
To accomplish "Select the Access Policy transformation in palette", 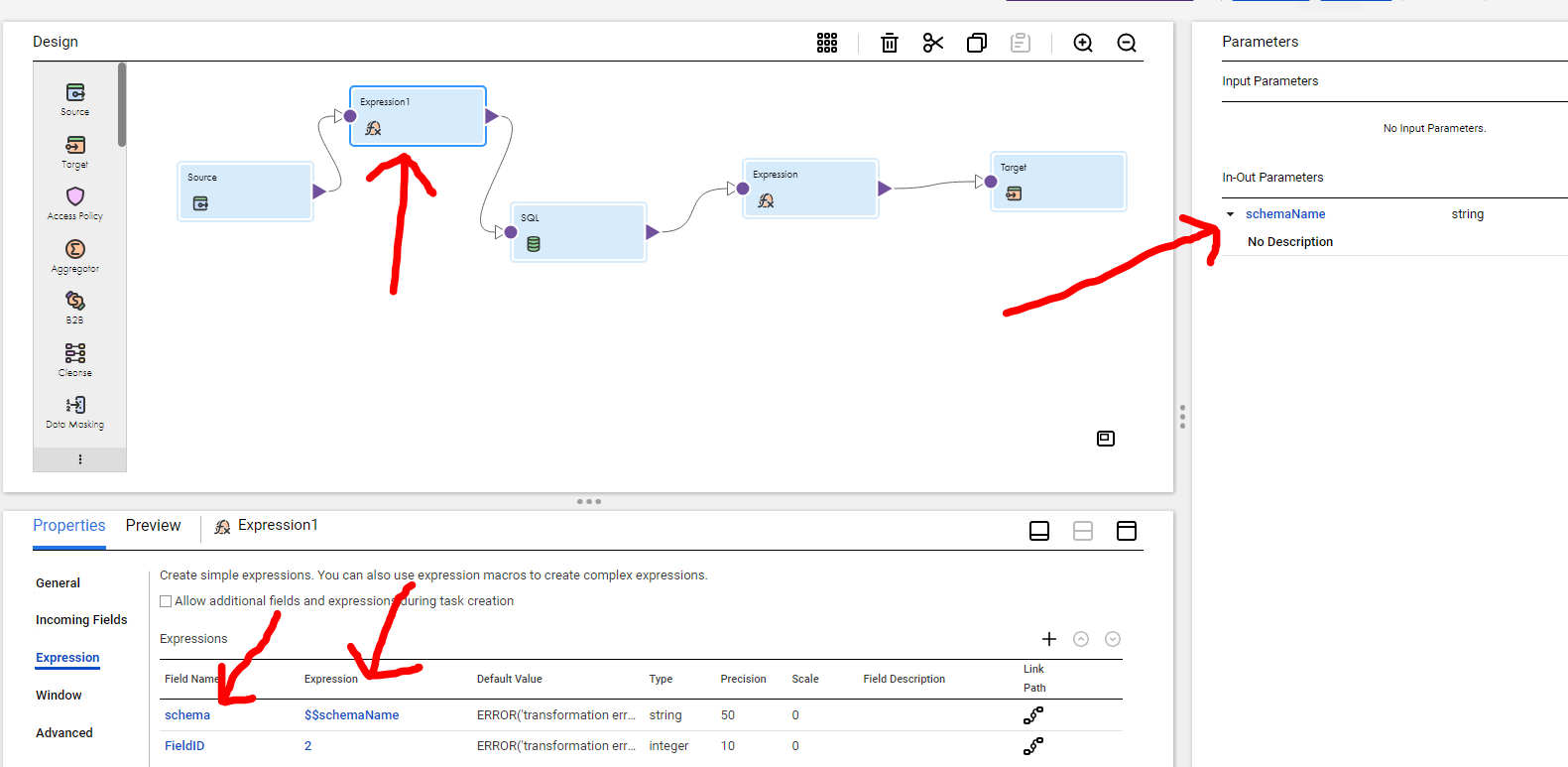I will (x=75, y=203).
